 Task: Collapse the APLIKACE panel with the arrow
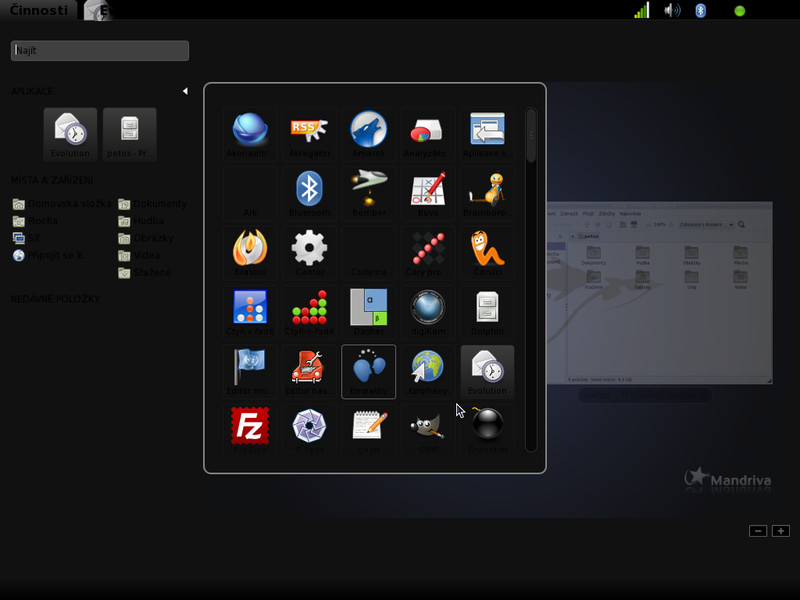[185, 91]
